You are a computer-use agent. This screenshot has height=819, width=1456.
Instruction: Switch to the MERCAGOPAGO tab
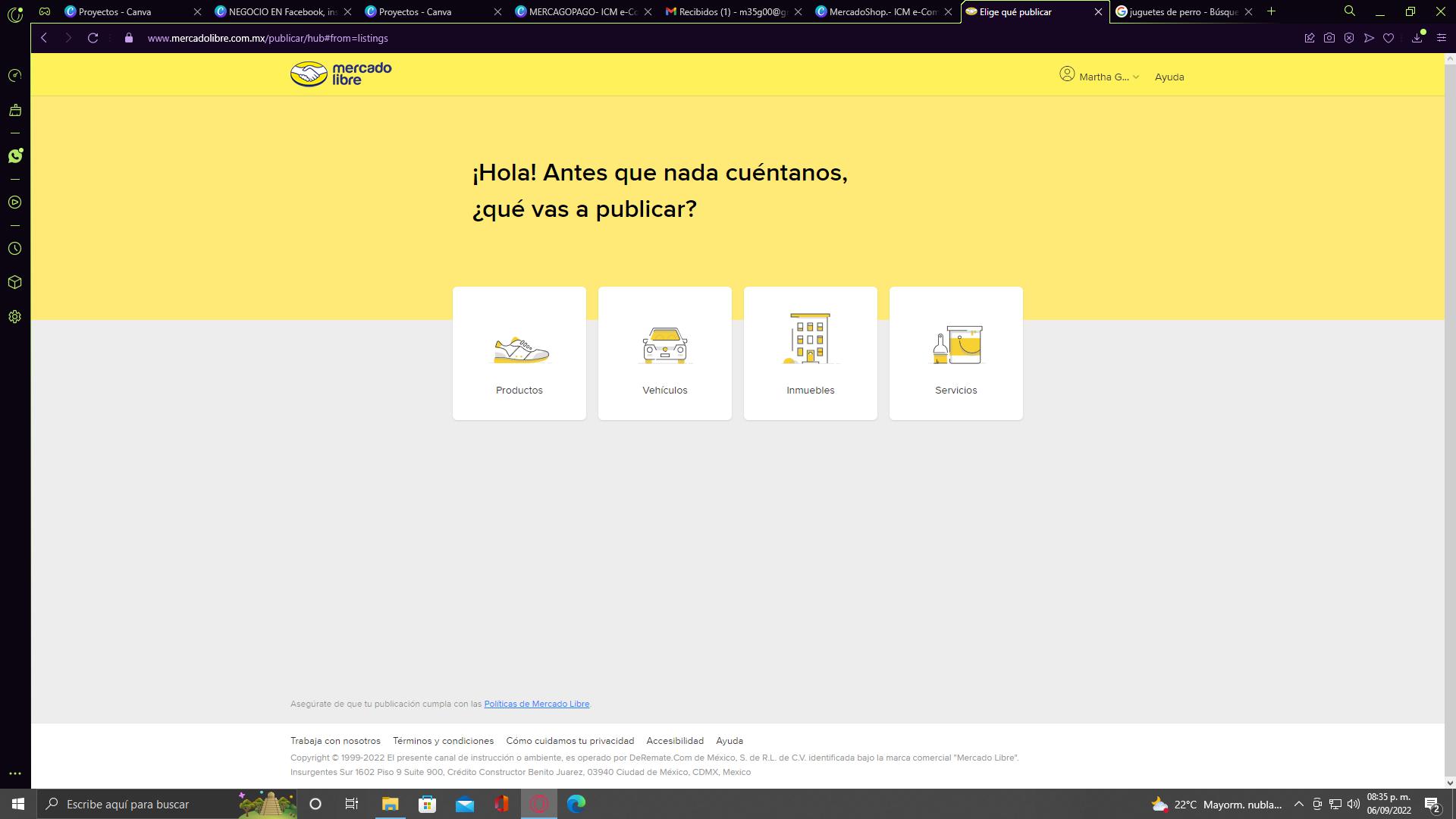tap(576, 11)
